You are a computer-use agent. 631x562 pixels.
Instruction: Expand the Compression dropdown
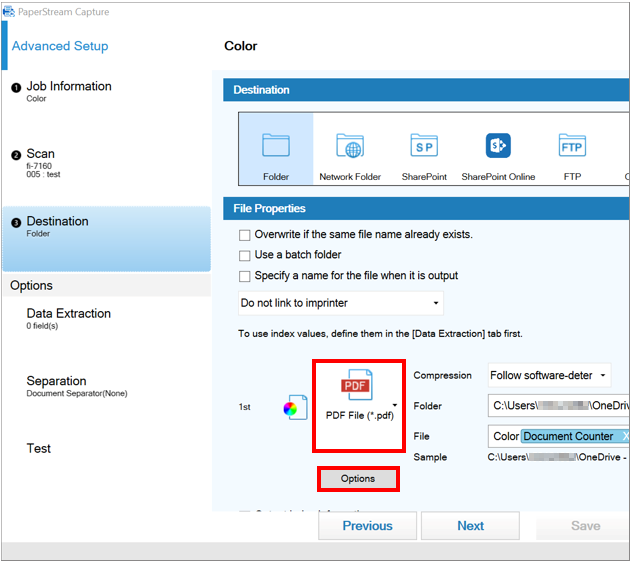tap(549, 376)
